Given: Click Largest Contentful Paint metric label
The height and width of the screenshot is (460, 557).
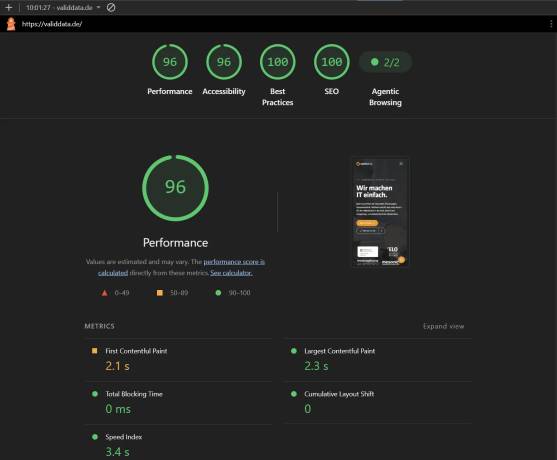Looking at the screenshot, I should point(340,351).
